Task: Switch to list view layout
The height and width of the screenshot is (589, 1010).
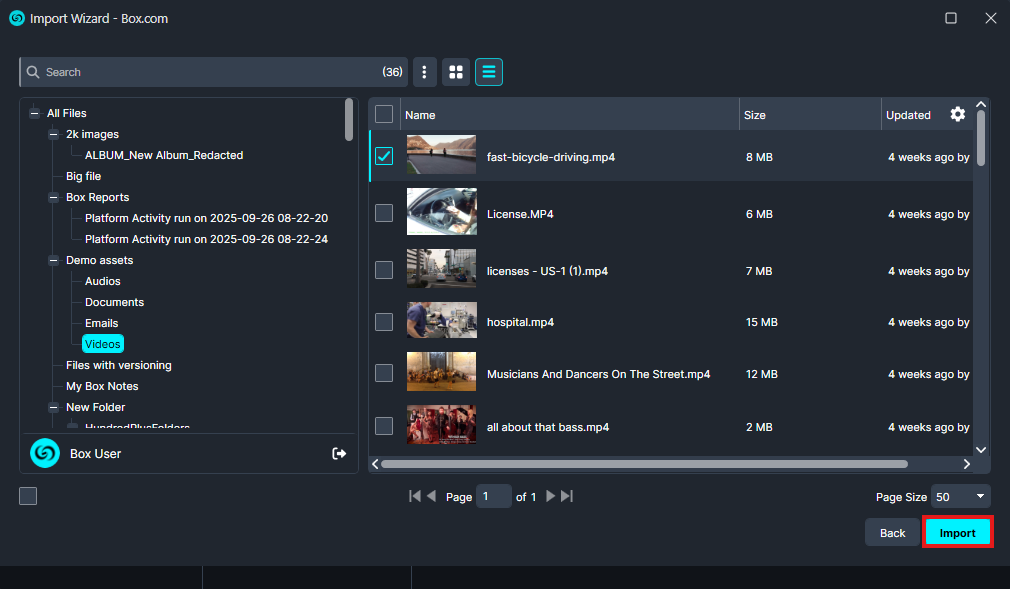Action: pos(489,72)
